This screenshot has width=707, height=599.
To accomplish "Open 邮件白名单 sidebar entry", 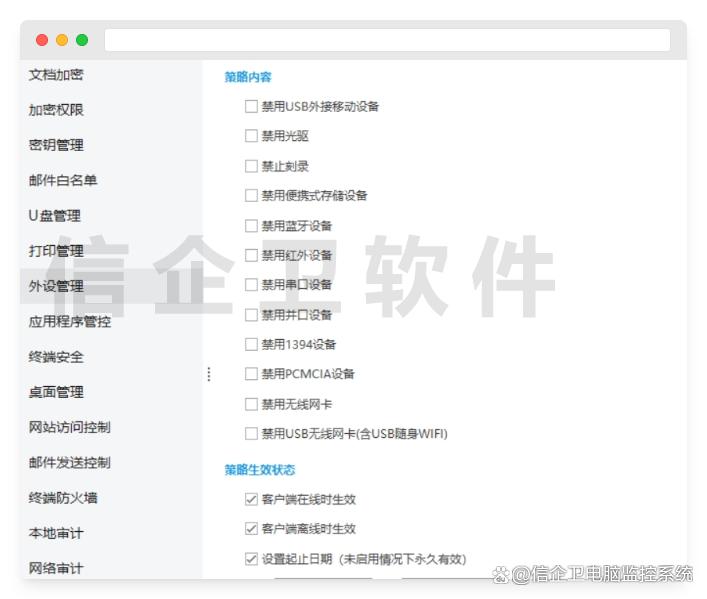I will point(63,180).
